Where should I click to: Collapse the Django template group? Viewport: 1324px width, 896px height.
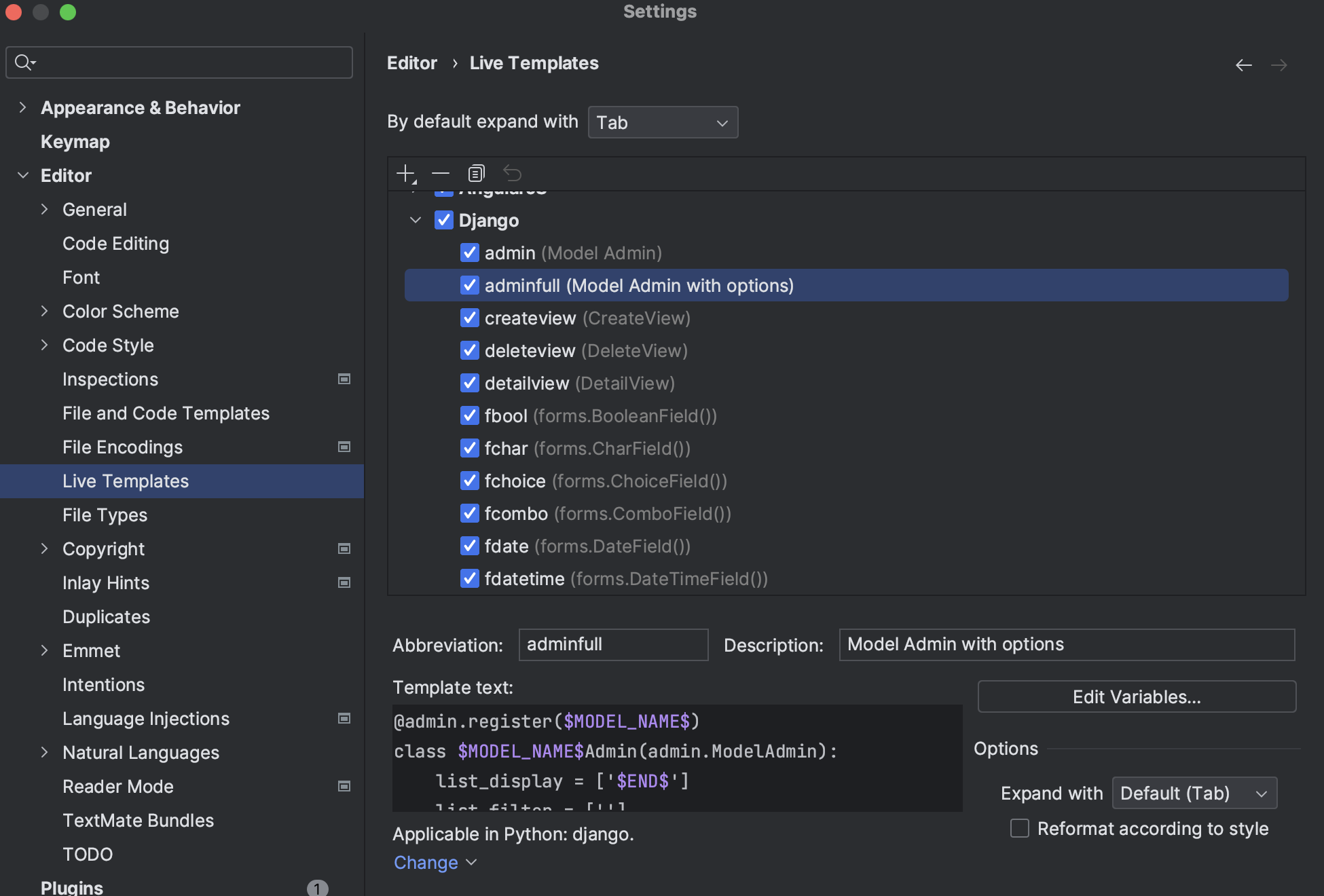(x=415, y=220)
